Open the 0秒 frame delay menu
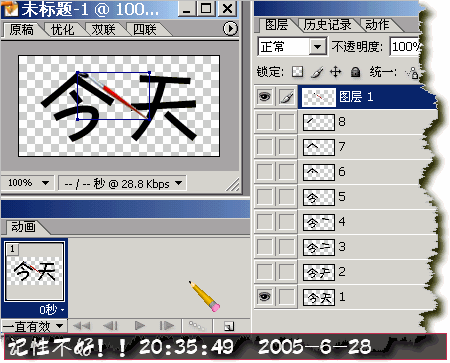 [x=51, y=310]
